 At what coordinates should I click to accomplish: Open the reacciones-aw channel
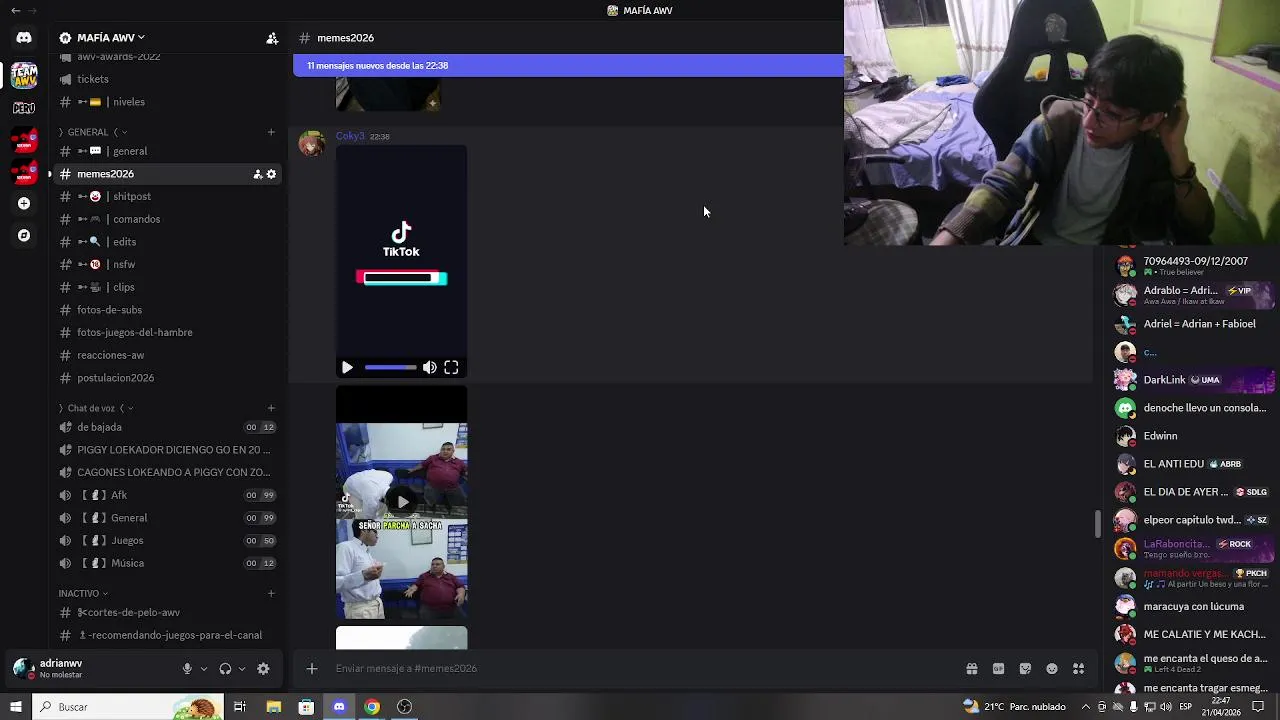(169, 355)
